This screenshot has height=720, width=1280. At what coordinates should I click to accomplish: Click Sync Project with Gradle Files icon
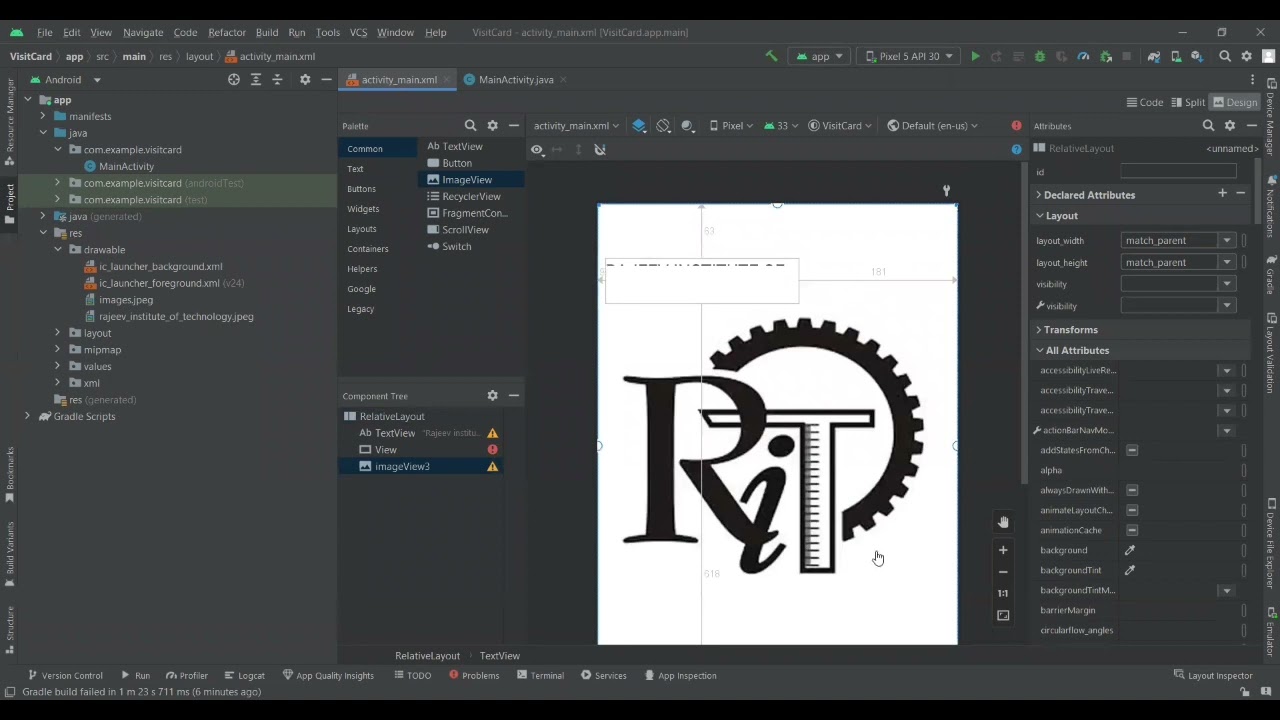[1154, 56]
